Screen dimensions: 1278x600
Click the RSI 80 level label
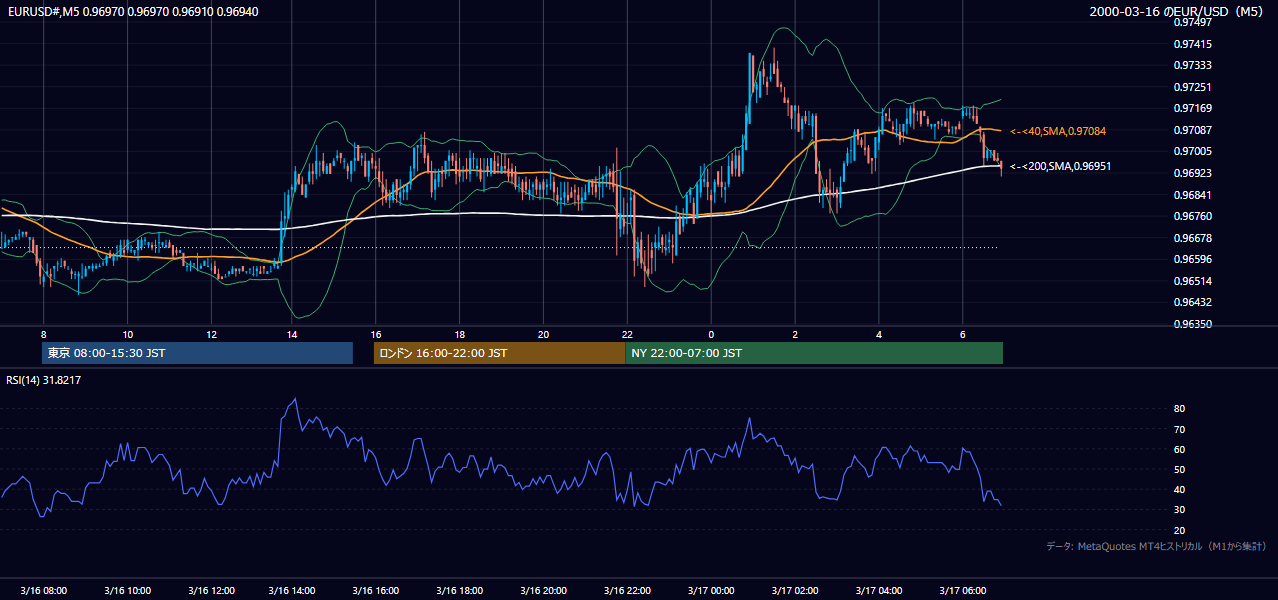pos(1179,409)
